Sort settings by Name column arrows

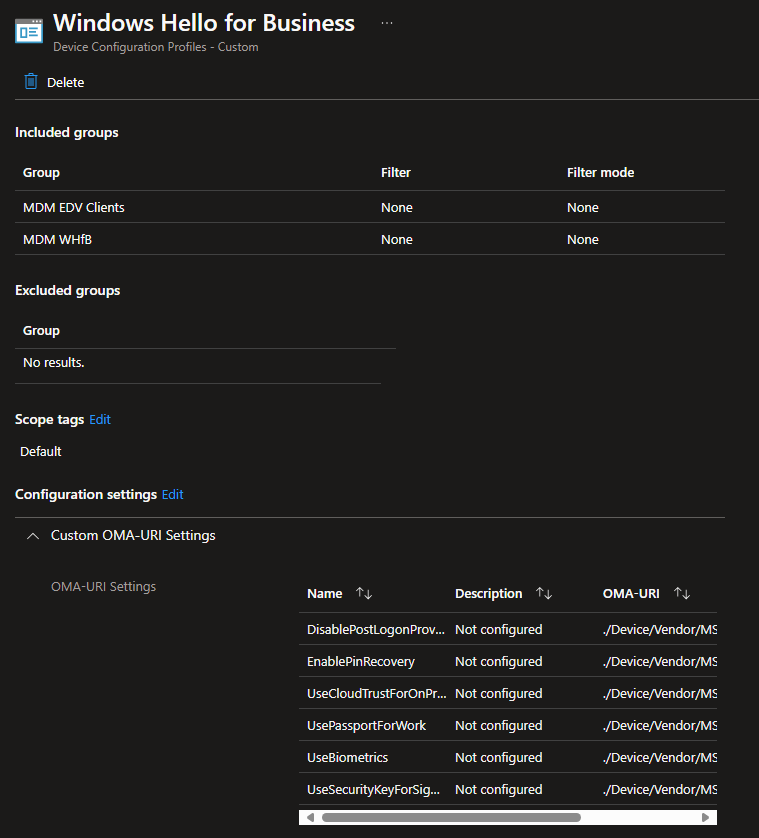click(x=364, y=594)
